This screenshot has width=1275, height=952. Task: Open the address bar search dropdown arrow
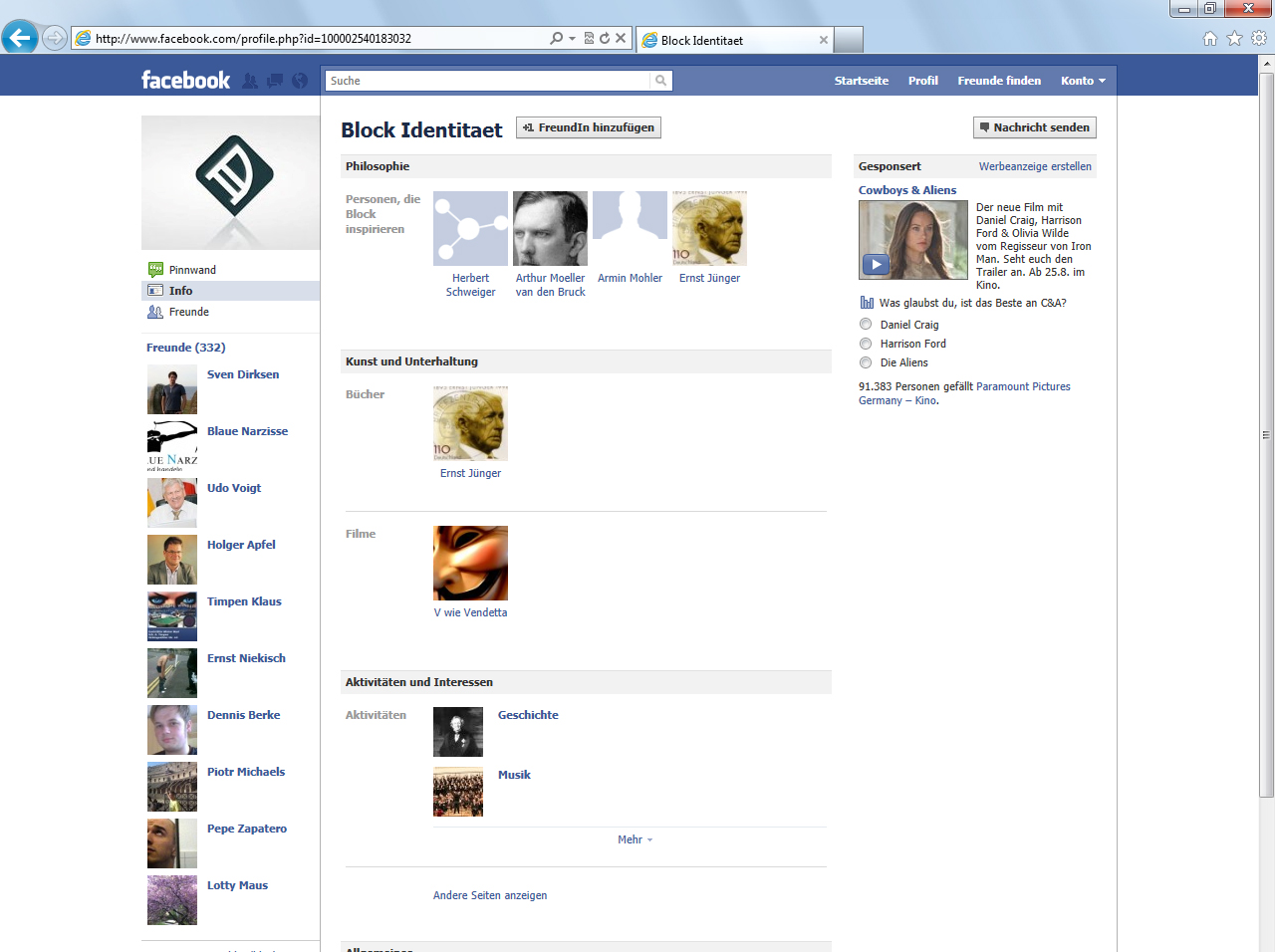pyautogui.click(x=572, y=39)
